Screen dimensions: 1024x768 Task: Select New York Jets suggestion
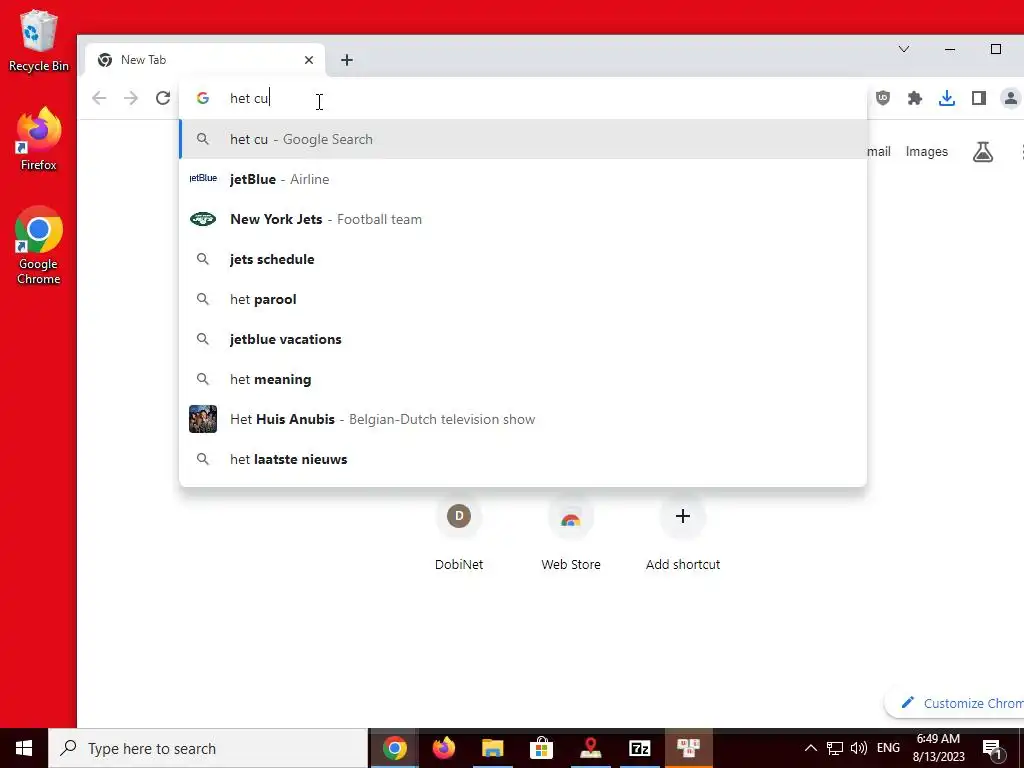(x=523, y=219)
